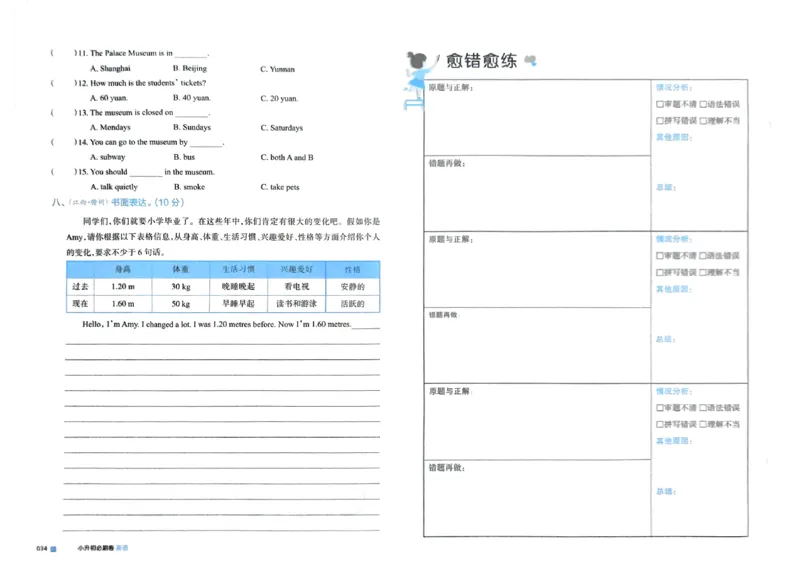The image size is (800, 566).
Task: Click the first 原题与正解 label
Action: tap(451, 88)
